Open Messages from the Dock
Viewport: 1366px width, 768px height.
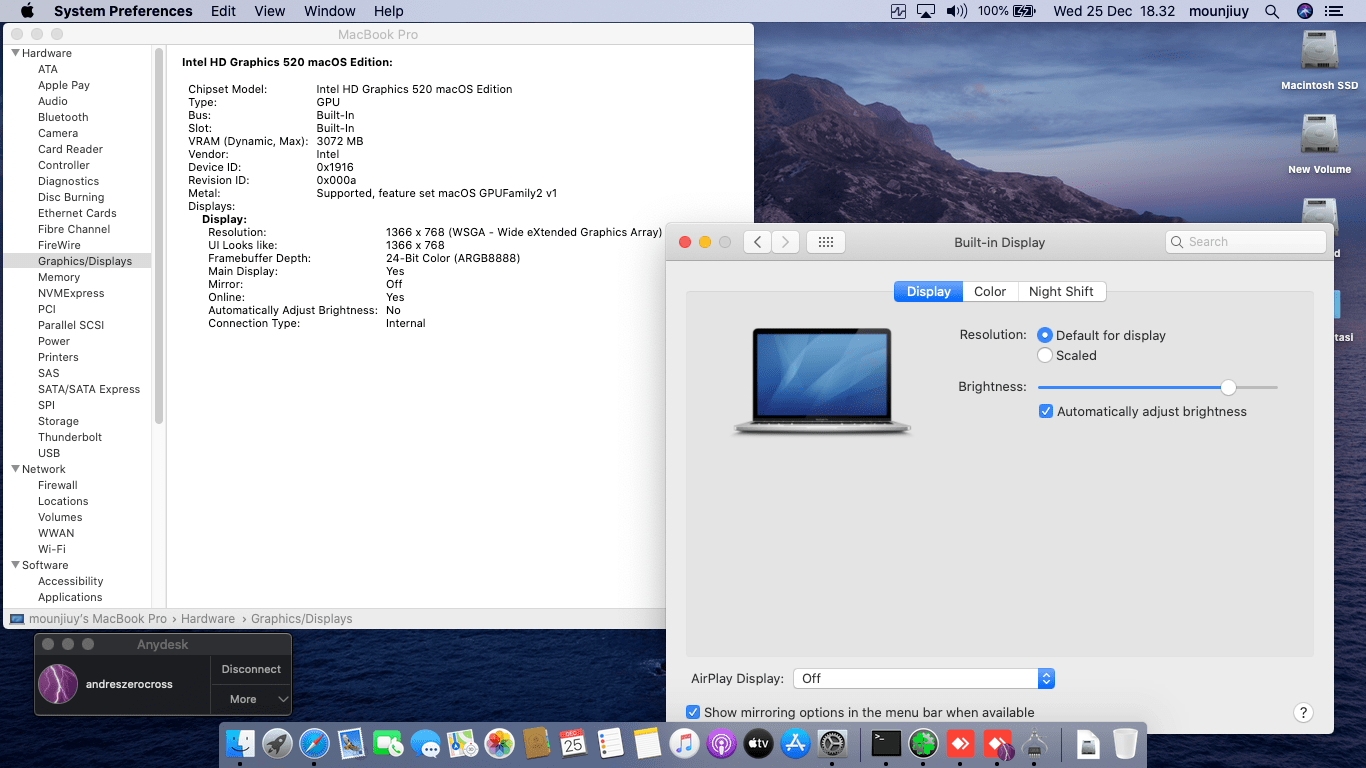[x=425, y=743]
